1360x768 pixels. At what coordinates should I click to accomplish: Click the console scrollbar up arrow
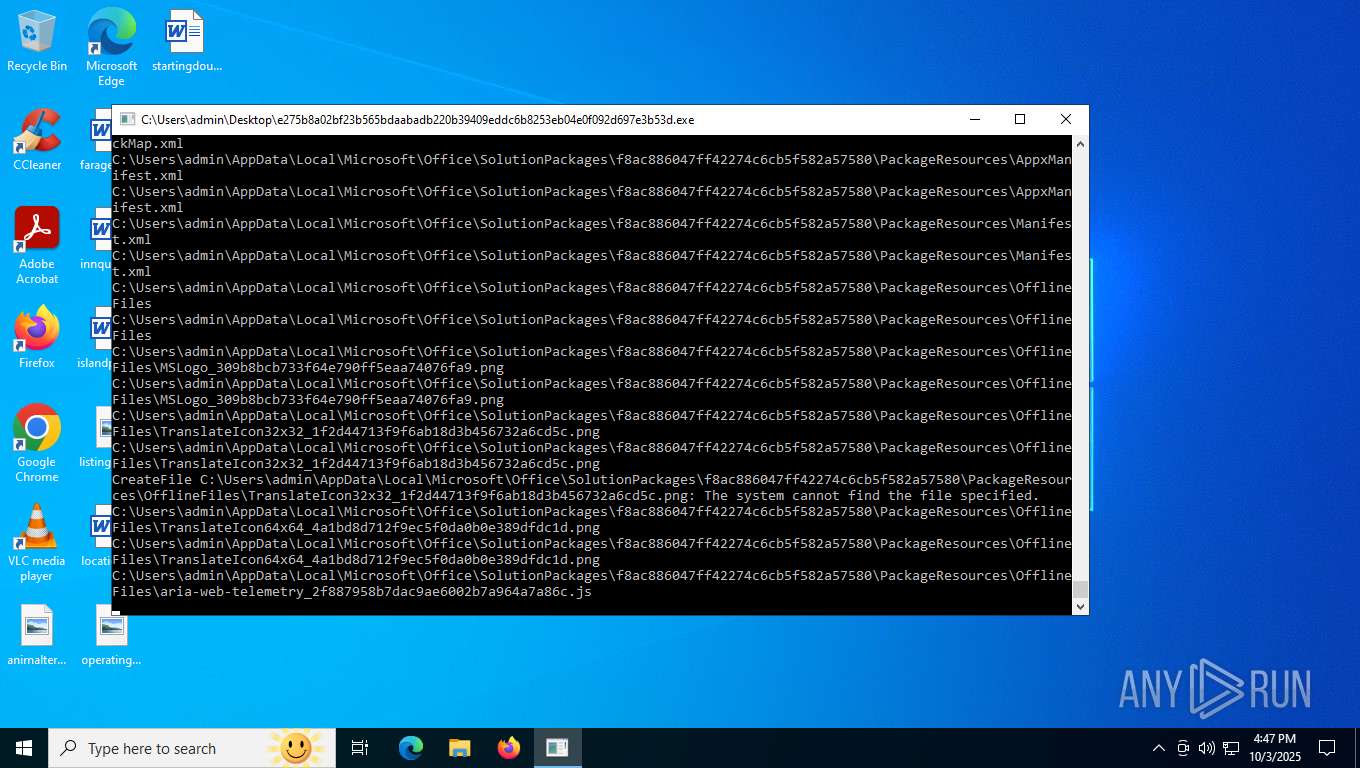(x=1080, y=143)
